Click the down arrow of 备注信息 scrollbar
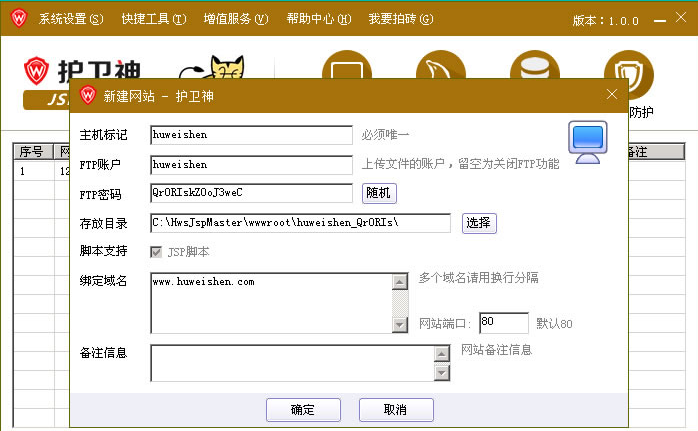698x431 pixels. 442,373
